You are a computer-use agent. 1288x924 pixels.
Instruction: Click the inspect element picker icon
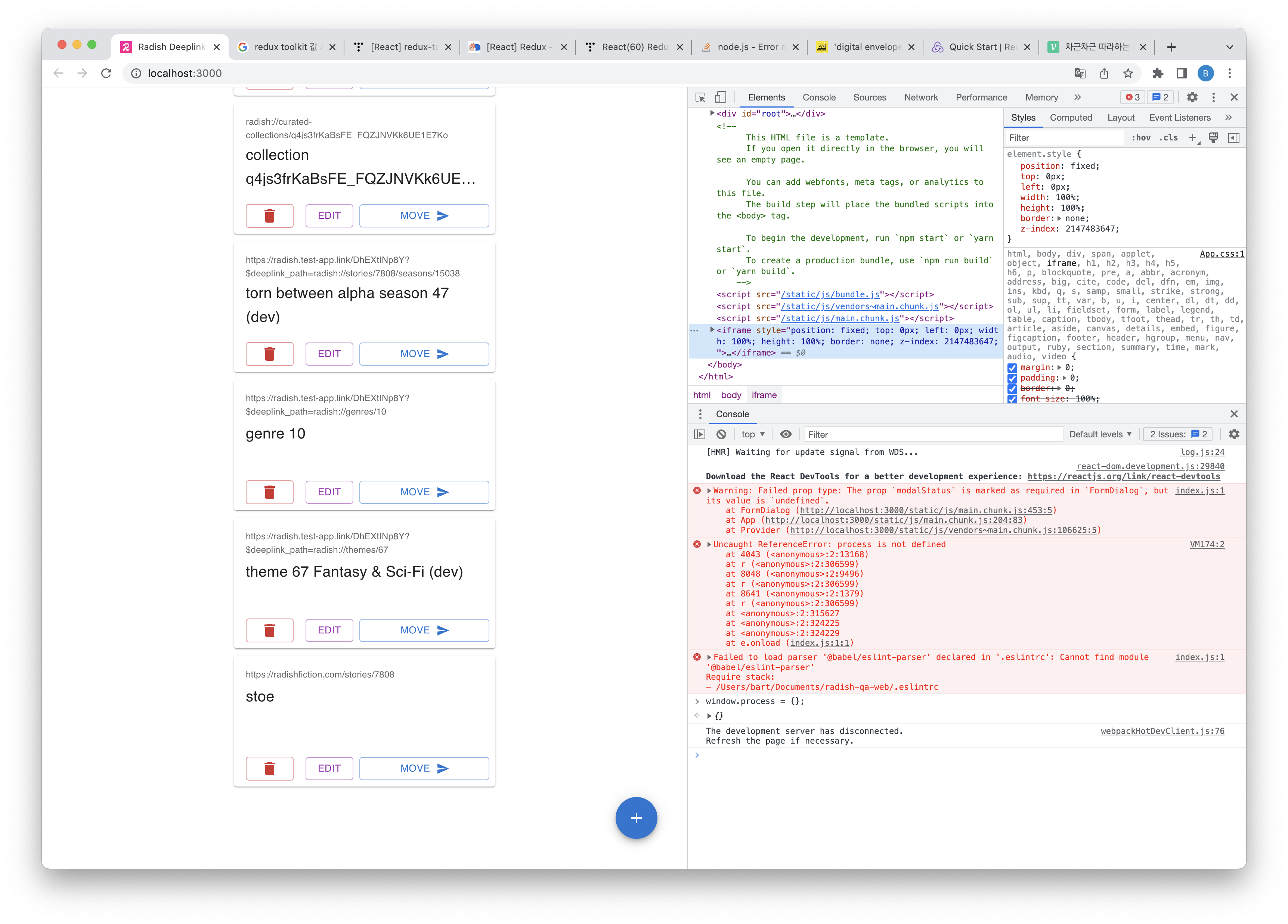pyautogui.click(x=700, y=97)
